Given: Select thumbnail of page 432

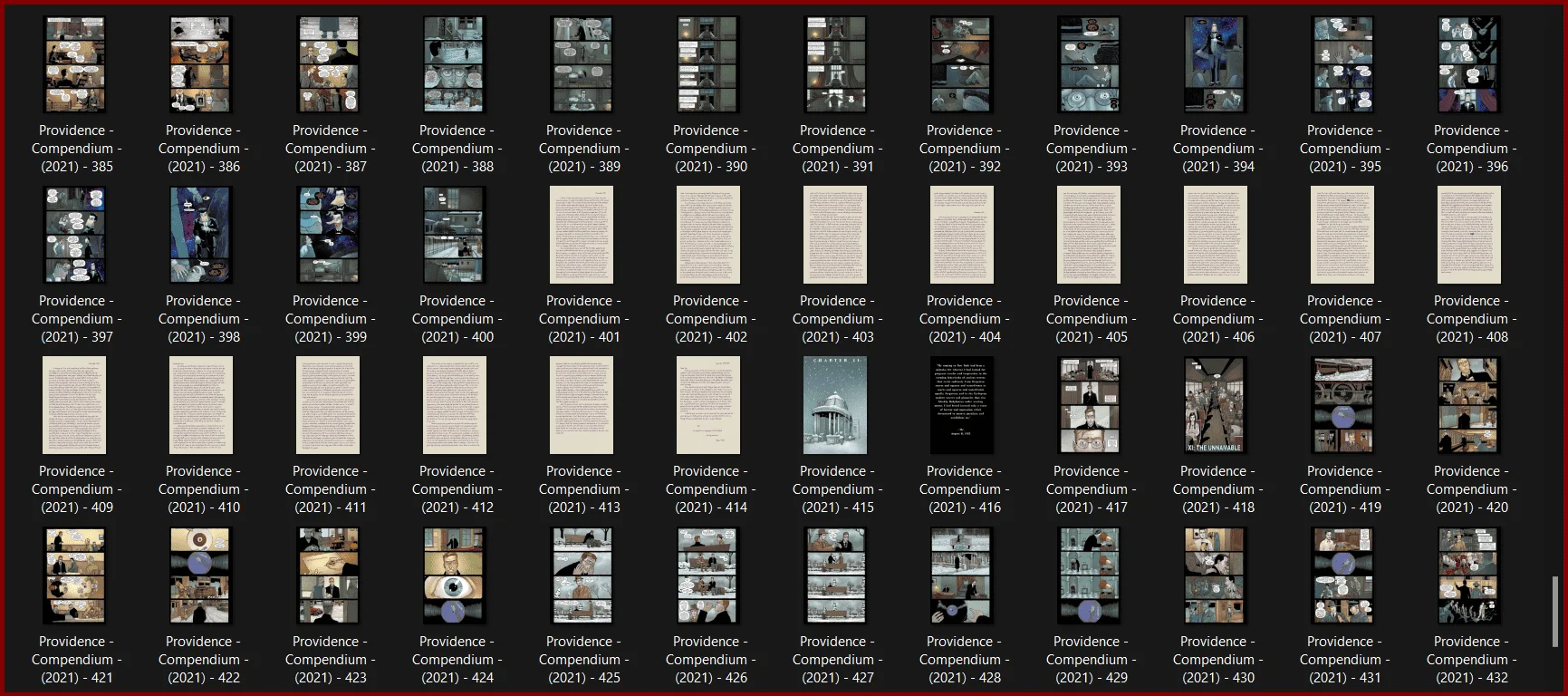Looking at the screenshot, I should click(1468, 575).
